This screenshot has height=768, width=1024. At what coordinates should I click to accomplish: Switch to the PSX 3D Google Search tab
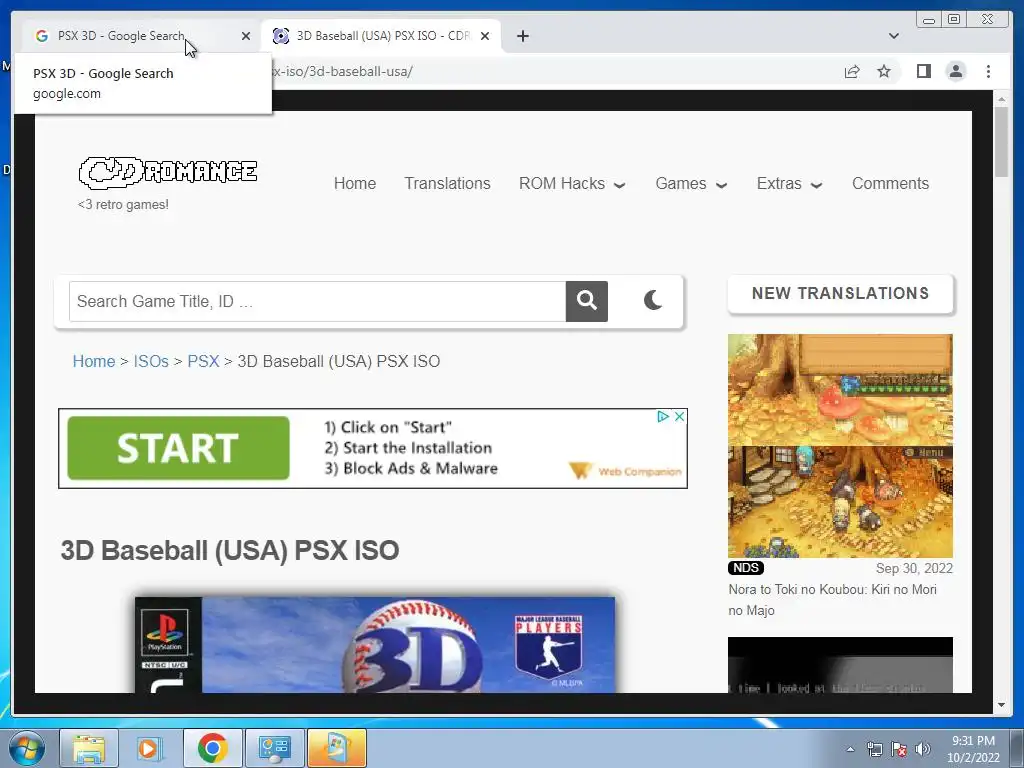140,36
